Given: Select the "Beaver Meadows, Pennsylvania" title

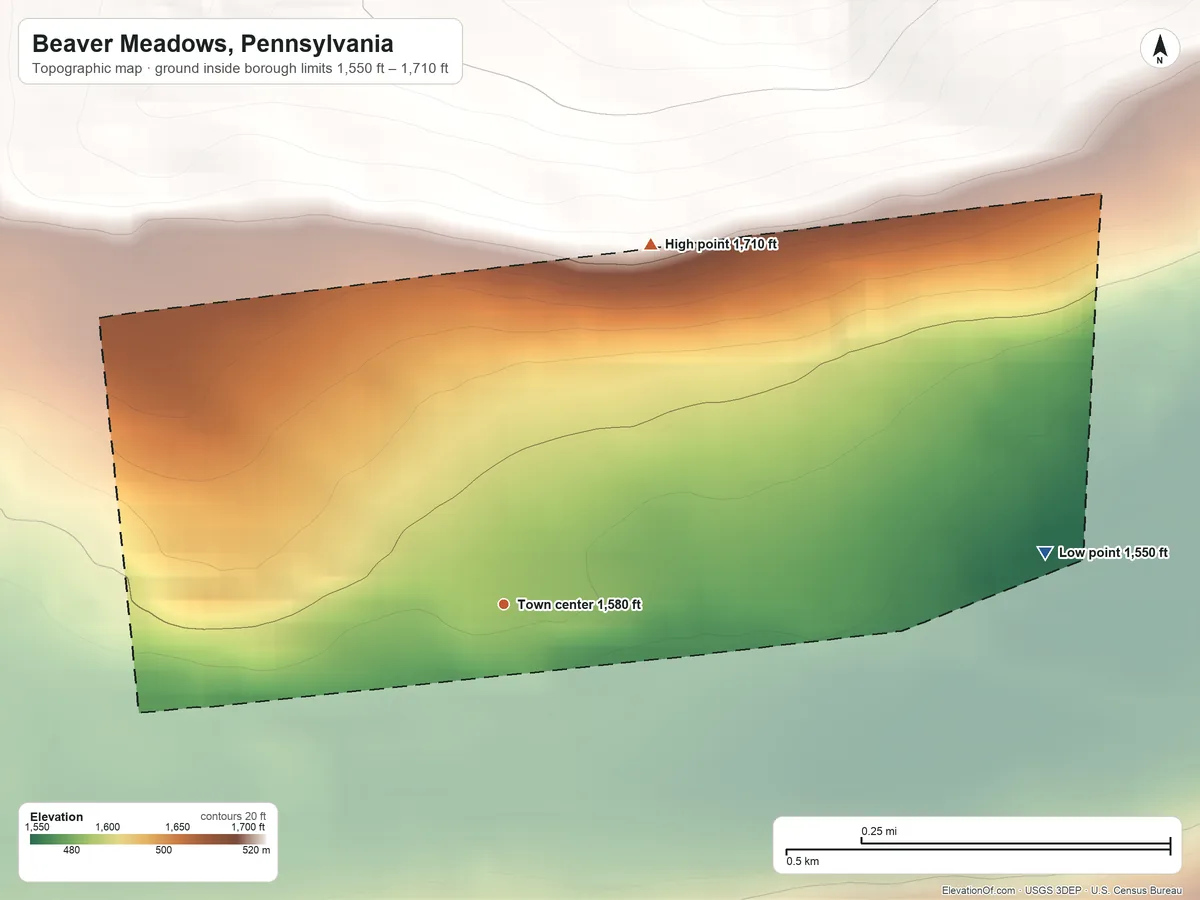Looking at the screenshot, I should click(212, 44).
